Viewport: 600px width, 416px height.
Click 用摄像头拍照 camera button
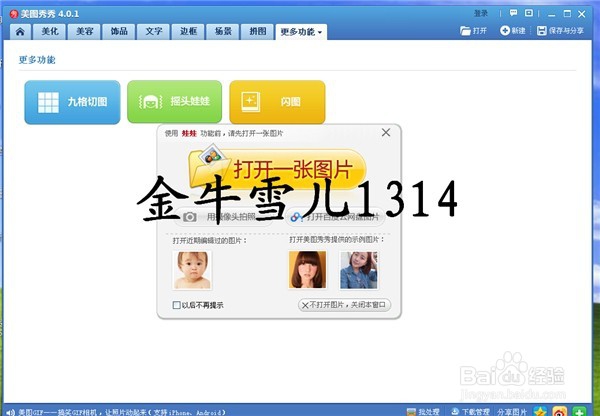223,217
